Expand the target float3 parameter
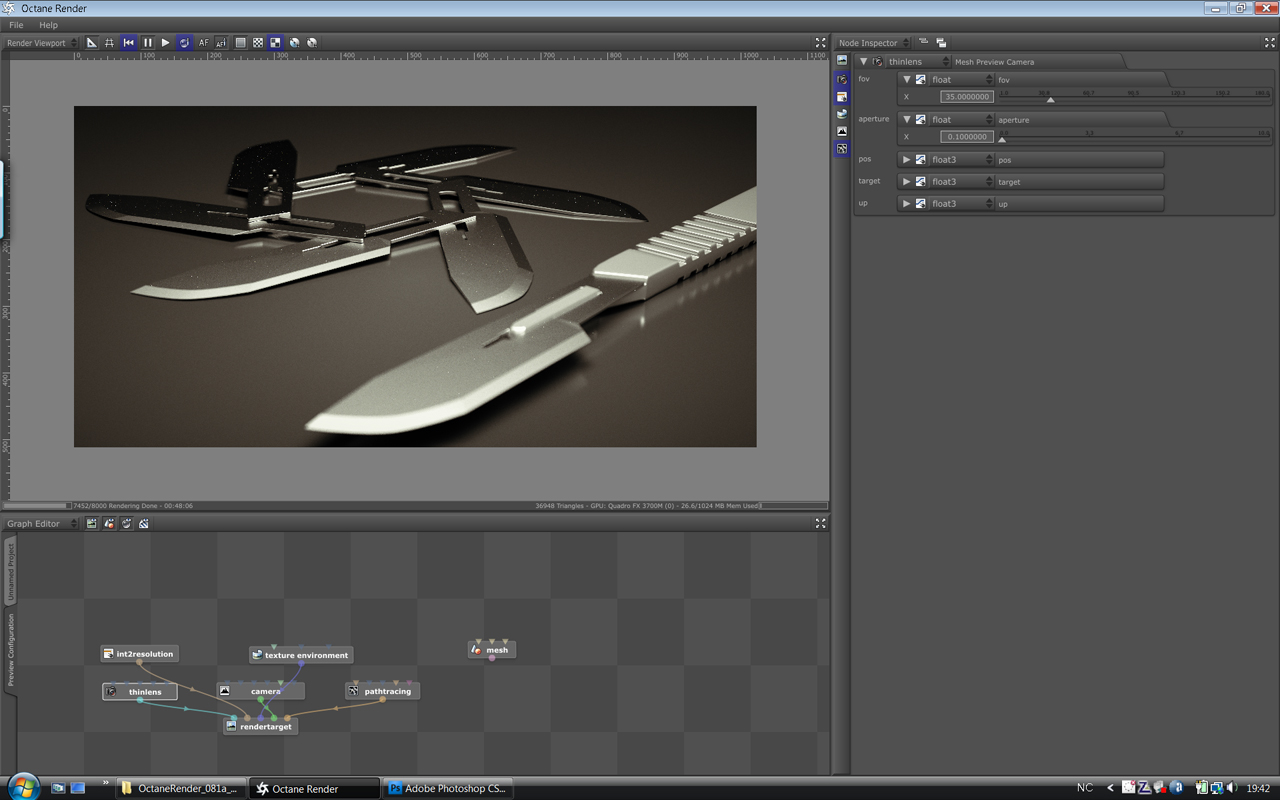 pyautogui.click(x=907, y=182)
